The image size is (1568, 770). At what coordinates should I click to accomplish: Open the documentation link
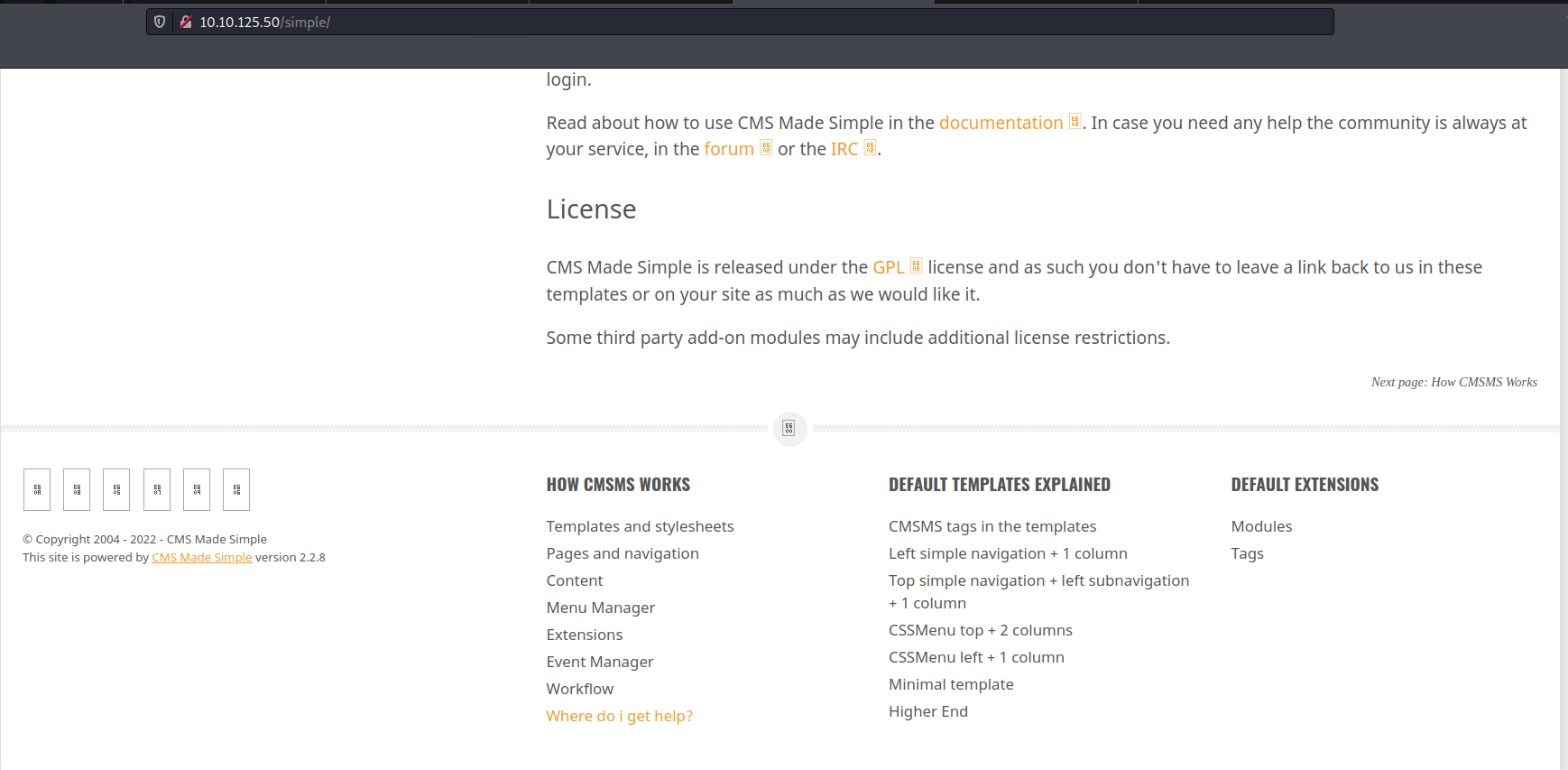tap(1001, 123)
